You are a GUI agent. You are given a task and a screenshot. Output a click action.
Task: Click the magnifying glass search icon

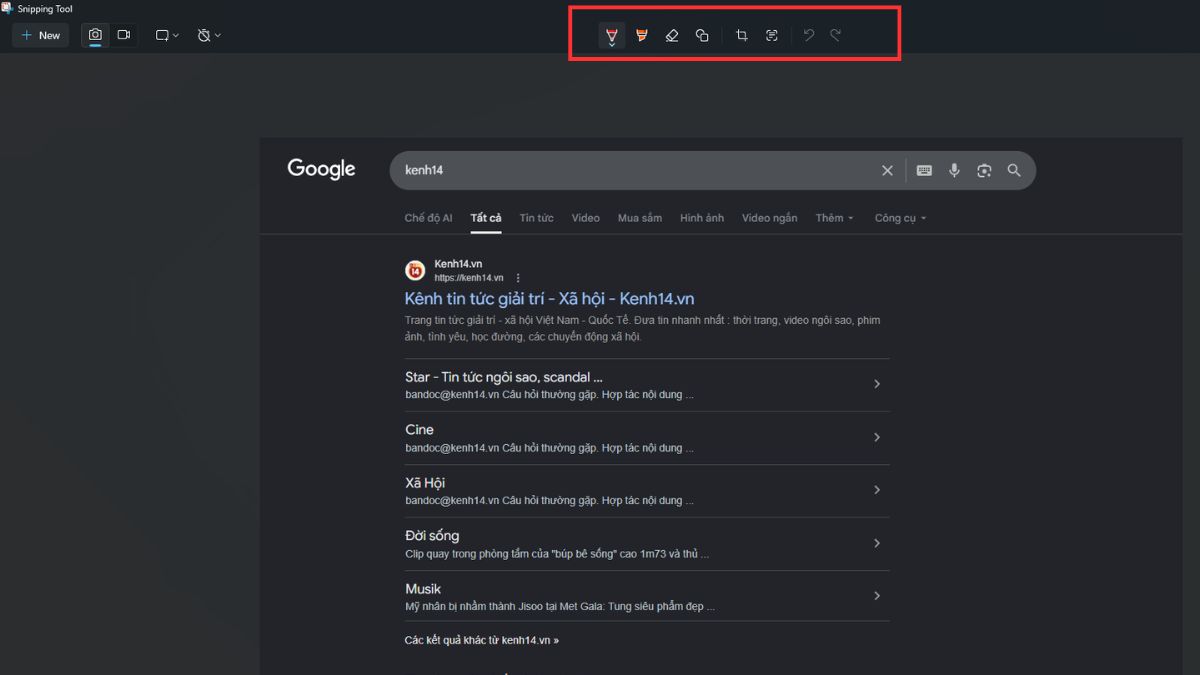[1014, 171]
